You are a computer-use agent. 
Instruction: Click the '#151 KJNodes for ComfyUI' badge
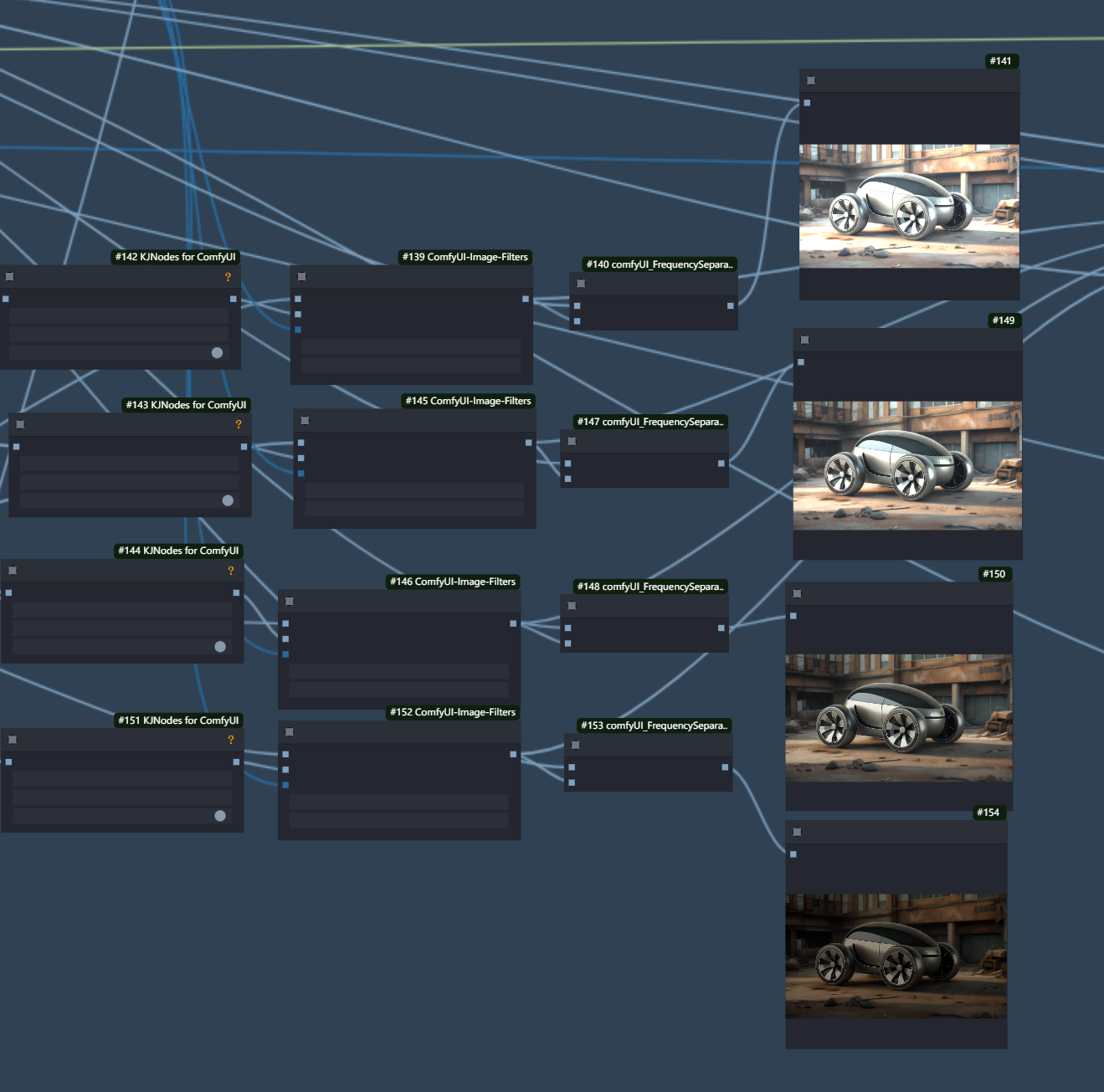[x=178, y=720]
